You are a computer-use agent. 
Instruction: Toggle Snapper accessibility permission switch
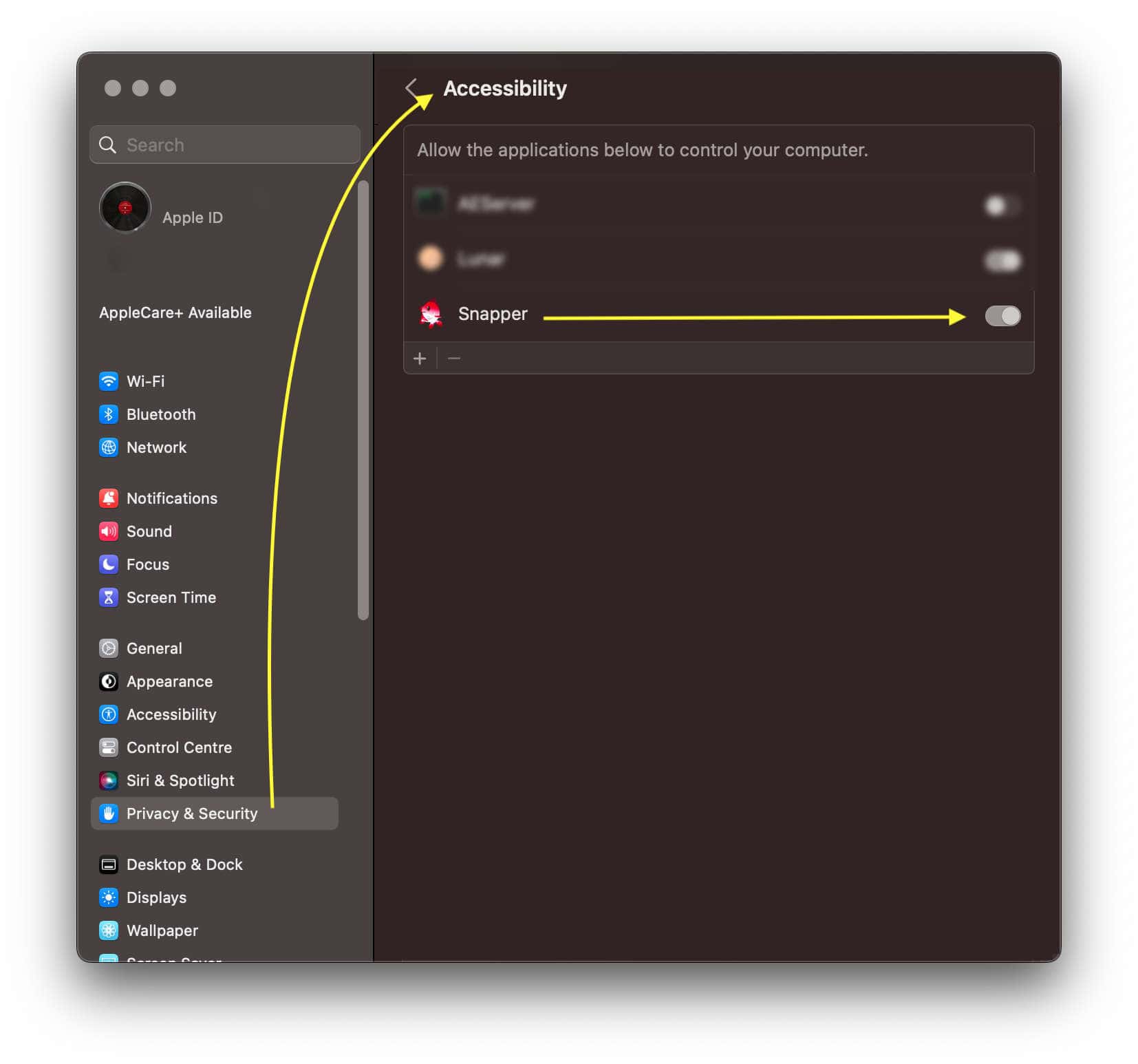tap(1002, 316)
